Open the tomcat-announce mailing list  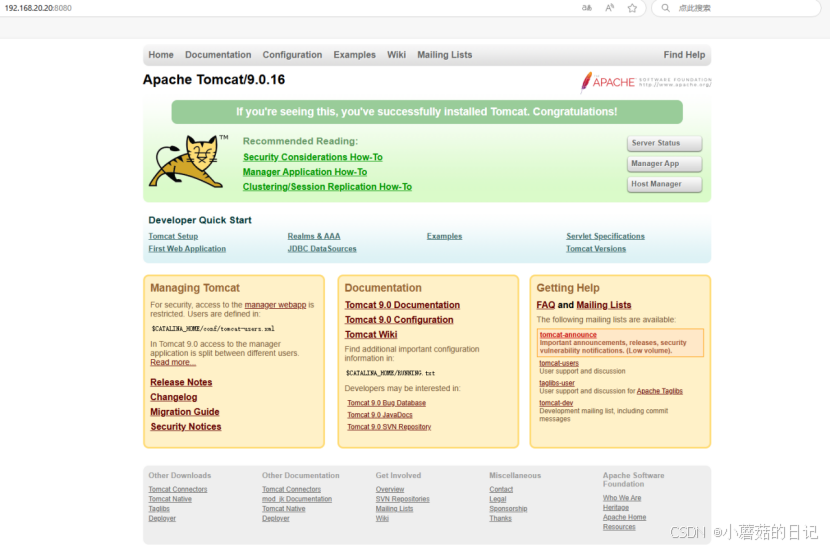(568, 335)
